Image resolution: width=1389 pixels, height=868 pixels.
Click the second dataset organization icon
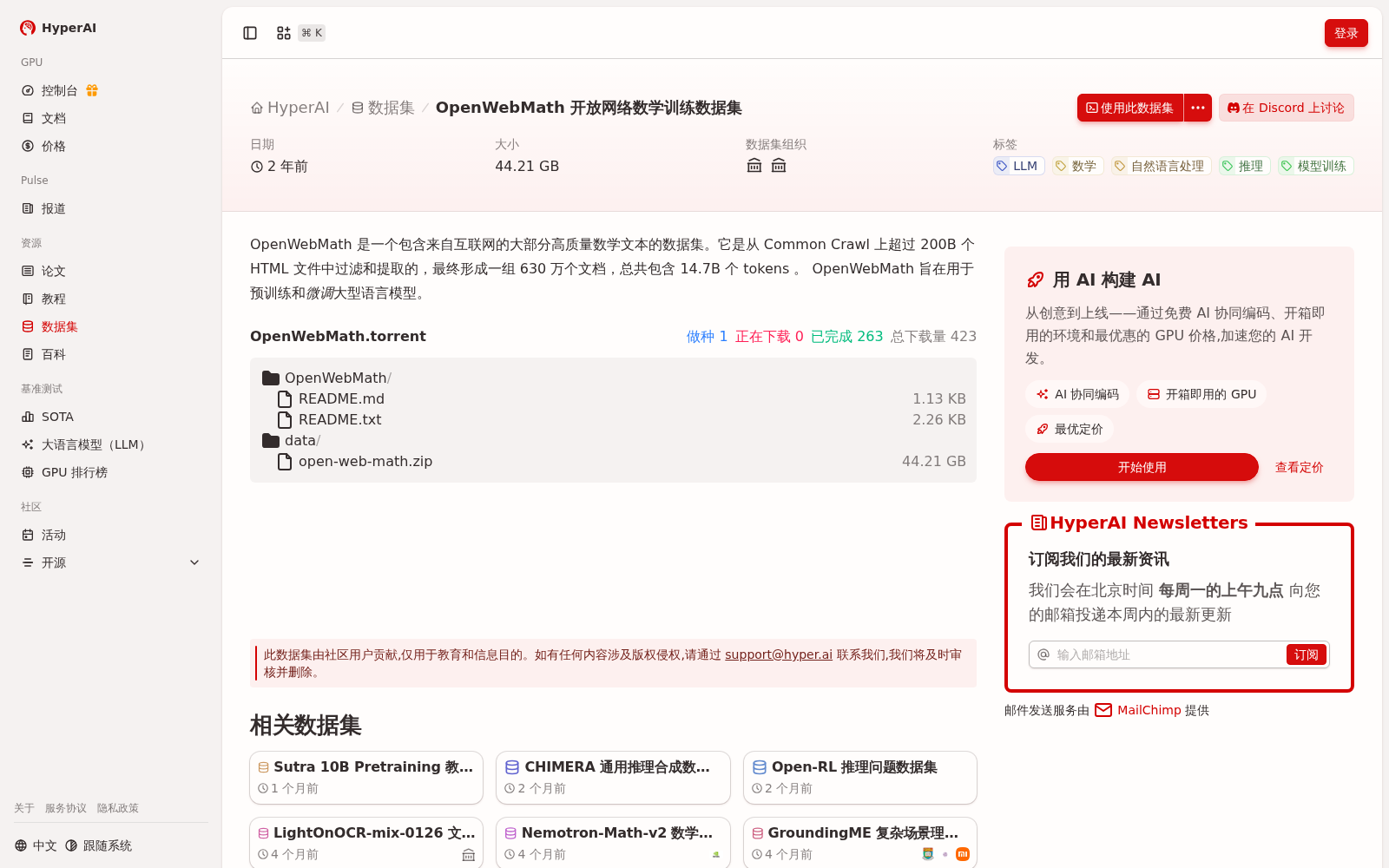[x=779, y=166]
